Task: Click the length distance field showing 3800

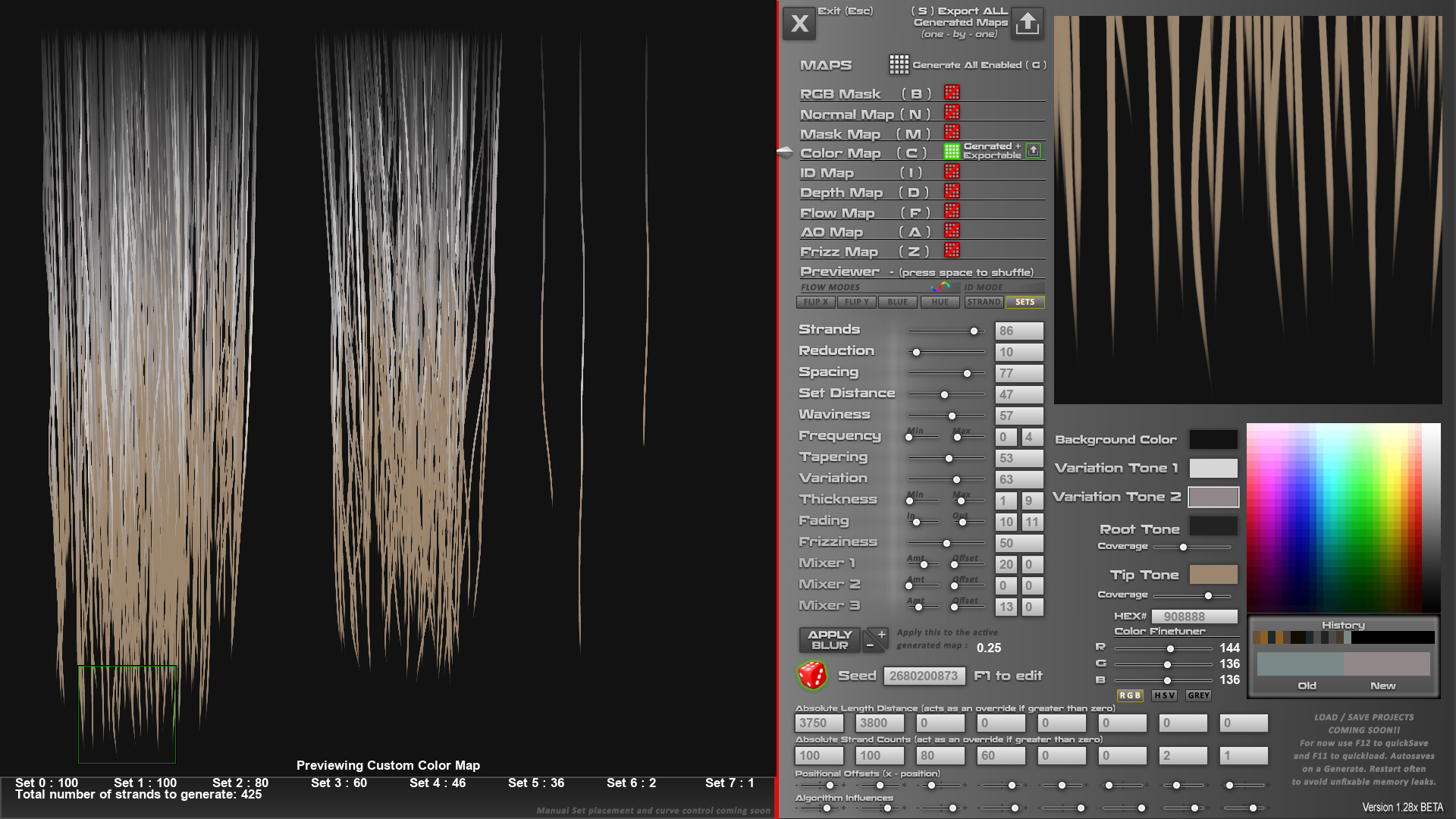Action: click(x=880, y=723)
